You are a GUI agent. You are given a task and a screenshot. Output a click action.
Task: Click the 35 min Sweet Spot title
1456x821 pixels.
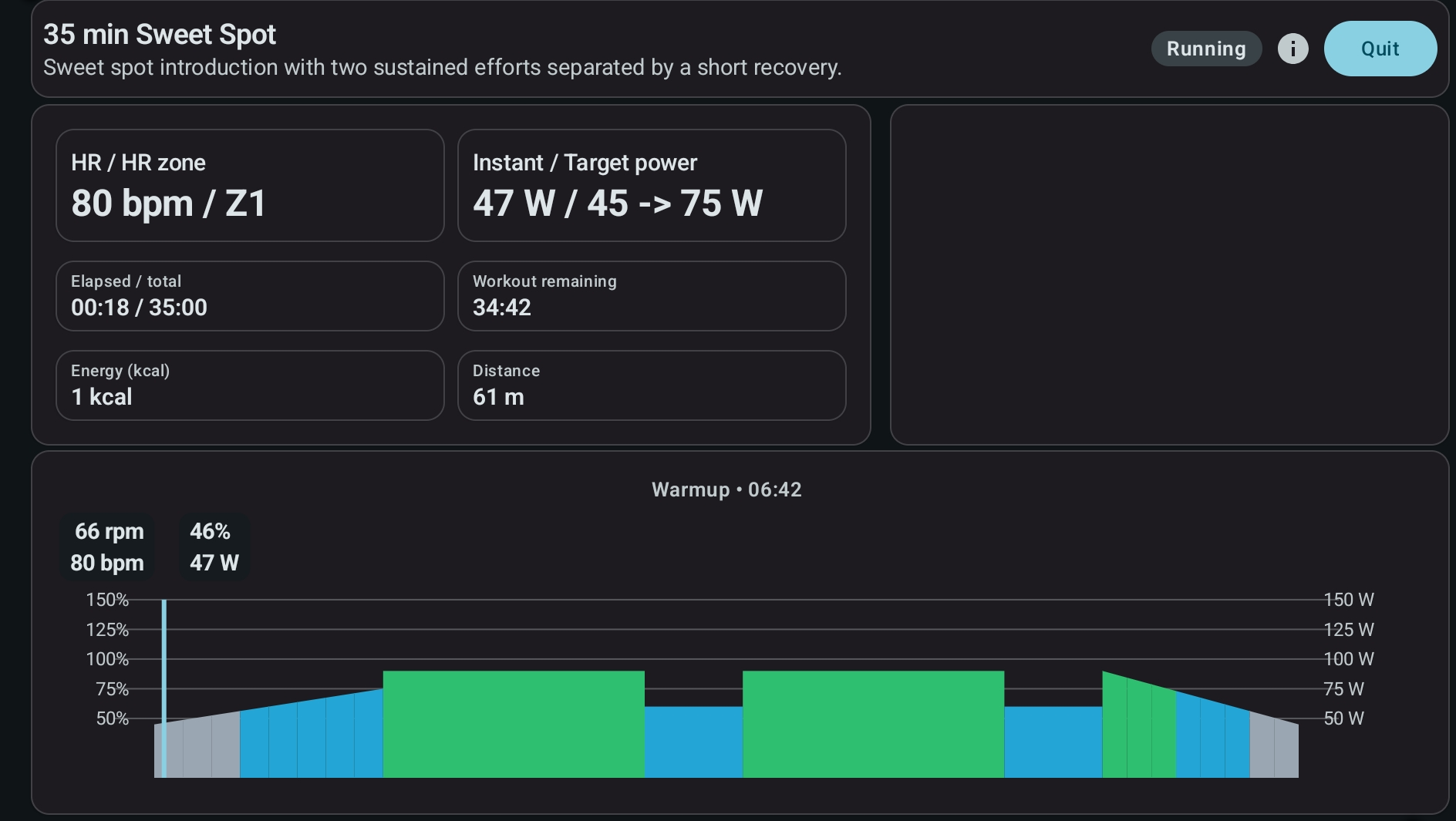160,35
